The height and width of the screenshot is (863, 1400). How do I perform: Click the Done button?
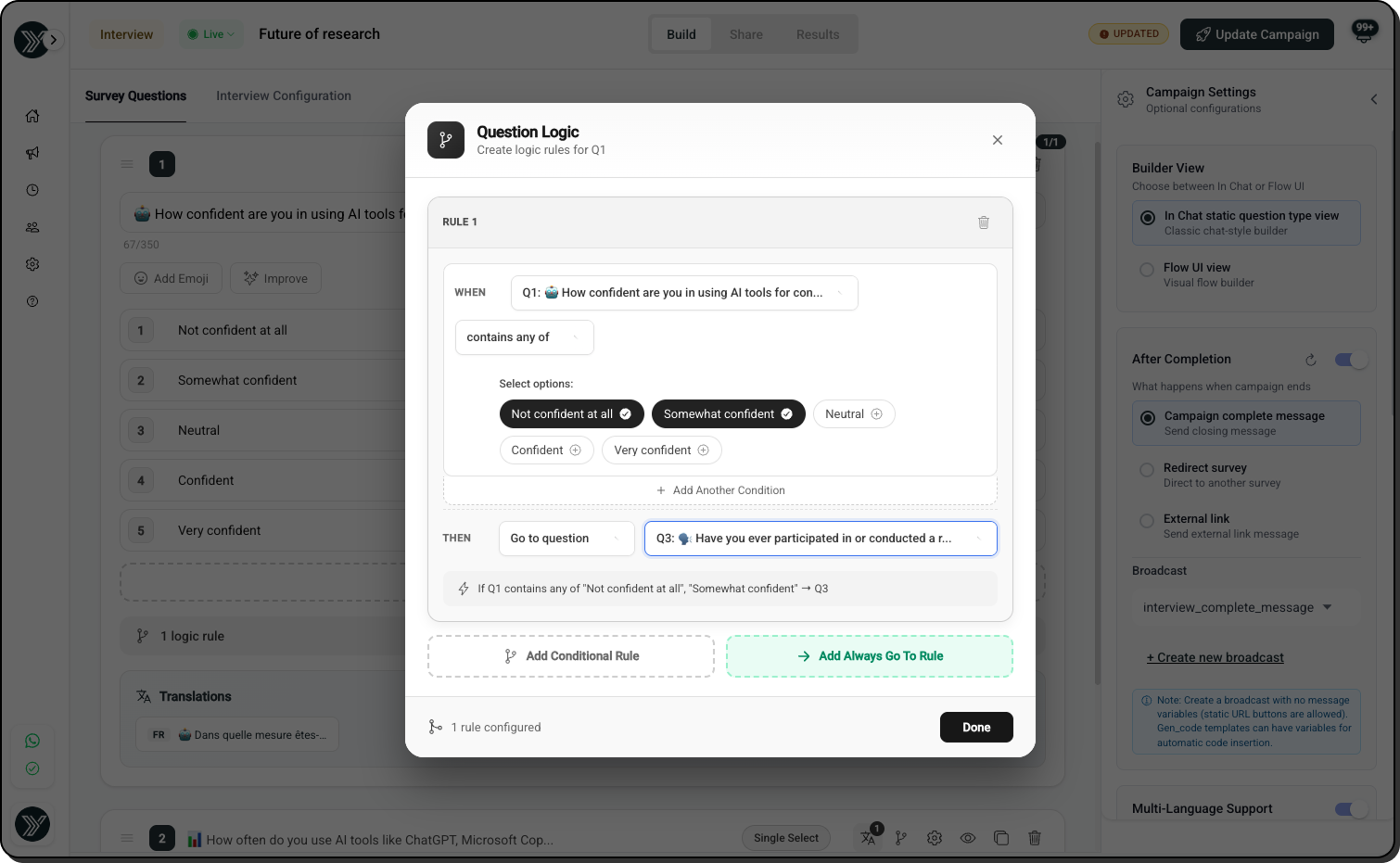975,728
